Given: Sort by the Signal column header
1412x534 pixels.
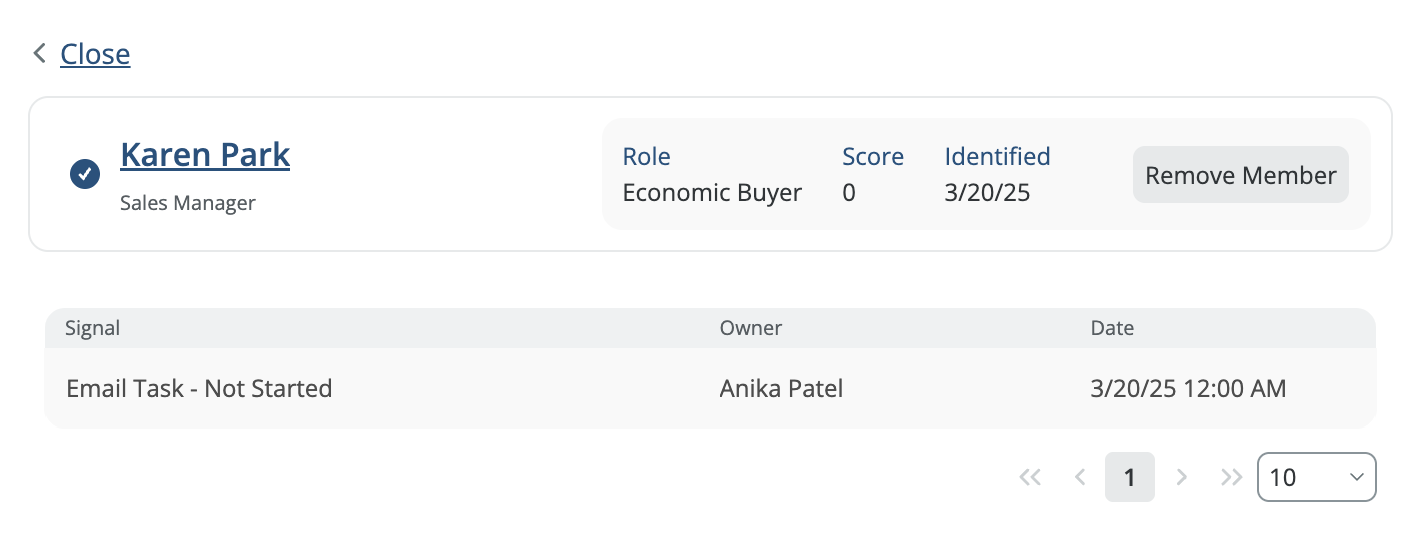Looking at the screenshot, I should 93,328.
